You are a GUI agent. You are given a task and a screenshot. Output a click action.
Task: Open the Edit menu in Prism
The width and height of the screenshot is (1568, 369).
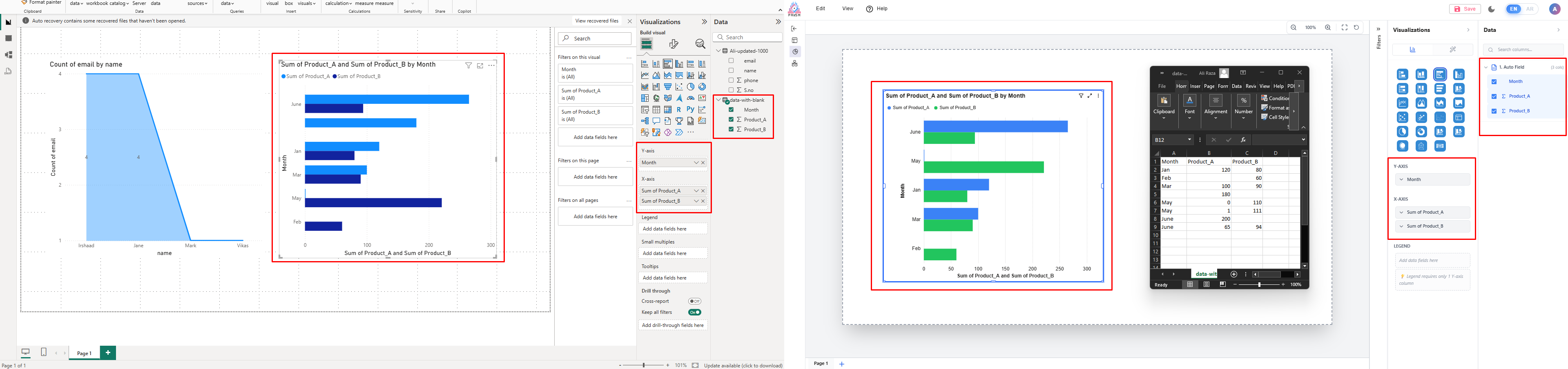click(x=821, y=9)
